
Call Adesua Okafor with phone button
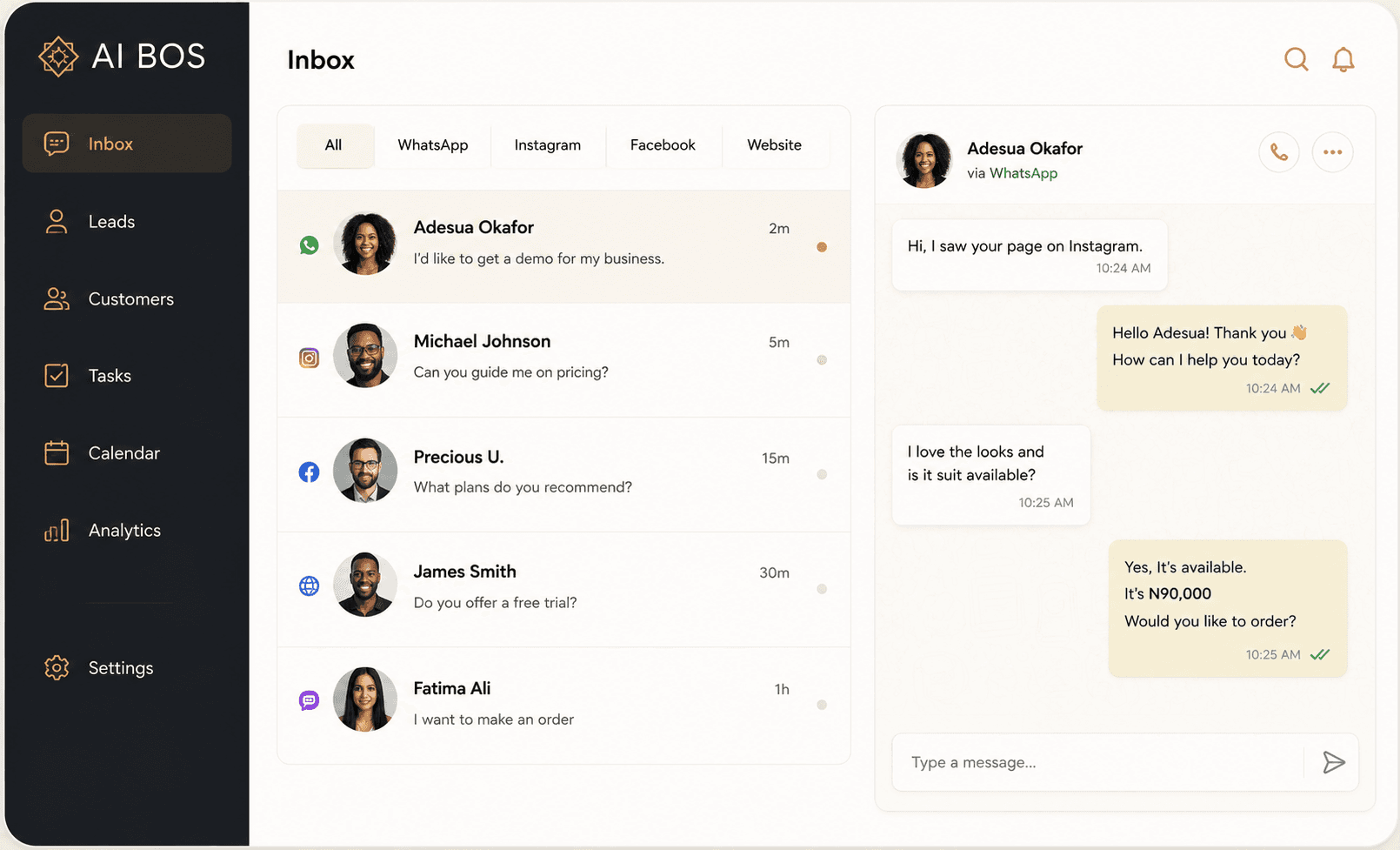coord(1279,152)
